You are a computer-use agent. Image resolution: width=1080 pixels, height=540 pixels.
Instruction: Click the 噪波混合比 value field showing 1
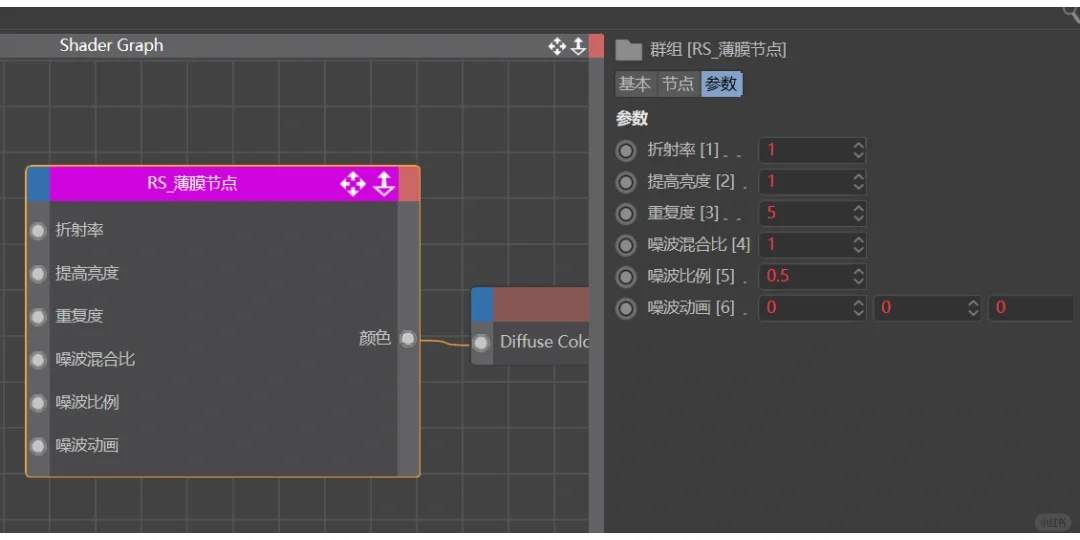click(x=812, y=245)
